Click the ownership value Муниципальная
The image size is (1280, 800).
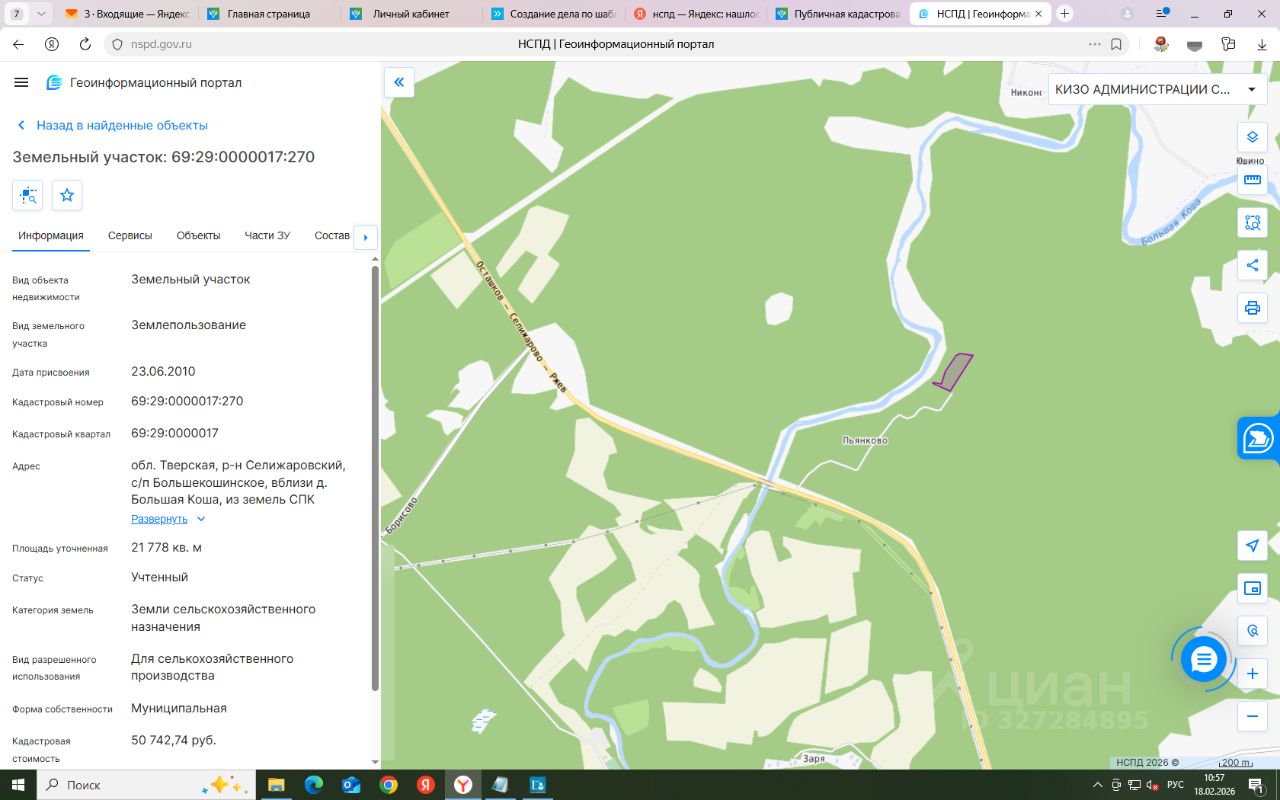point(179,708)
